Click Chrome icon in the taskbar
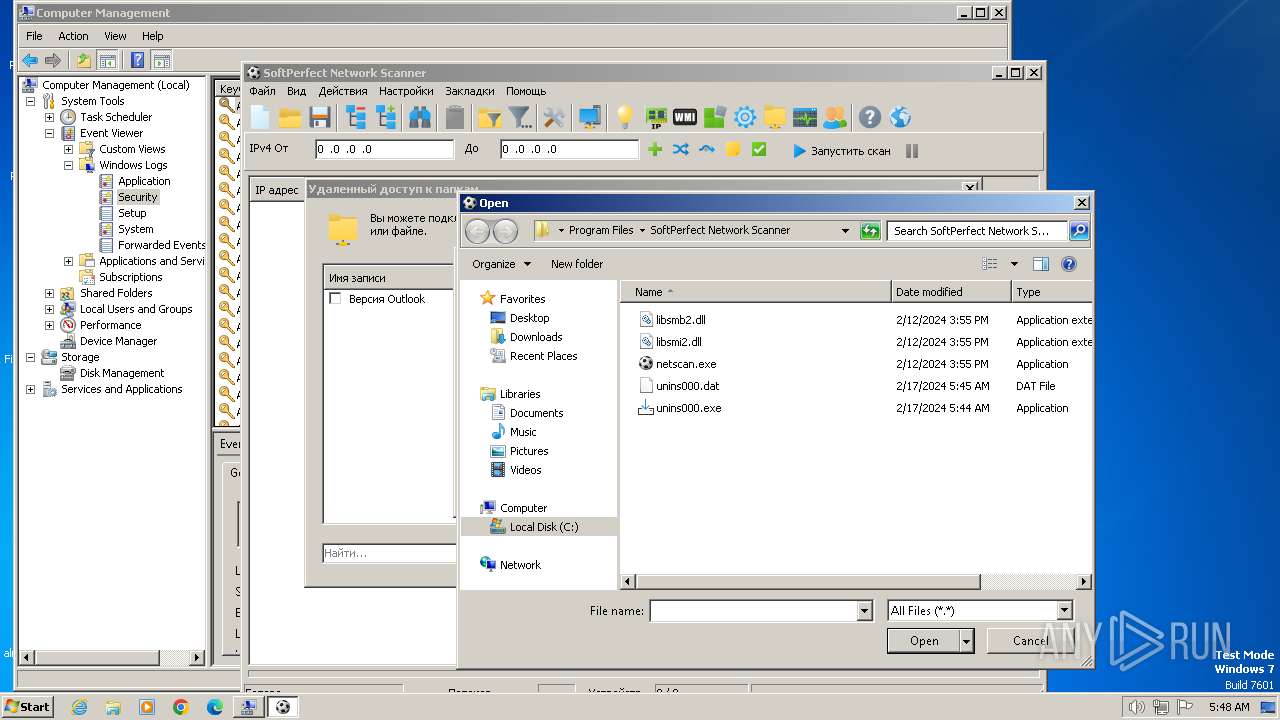 (181, 707)
